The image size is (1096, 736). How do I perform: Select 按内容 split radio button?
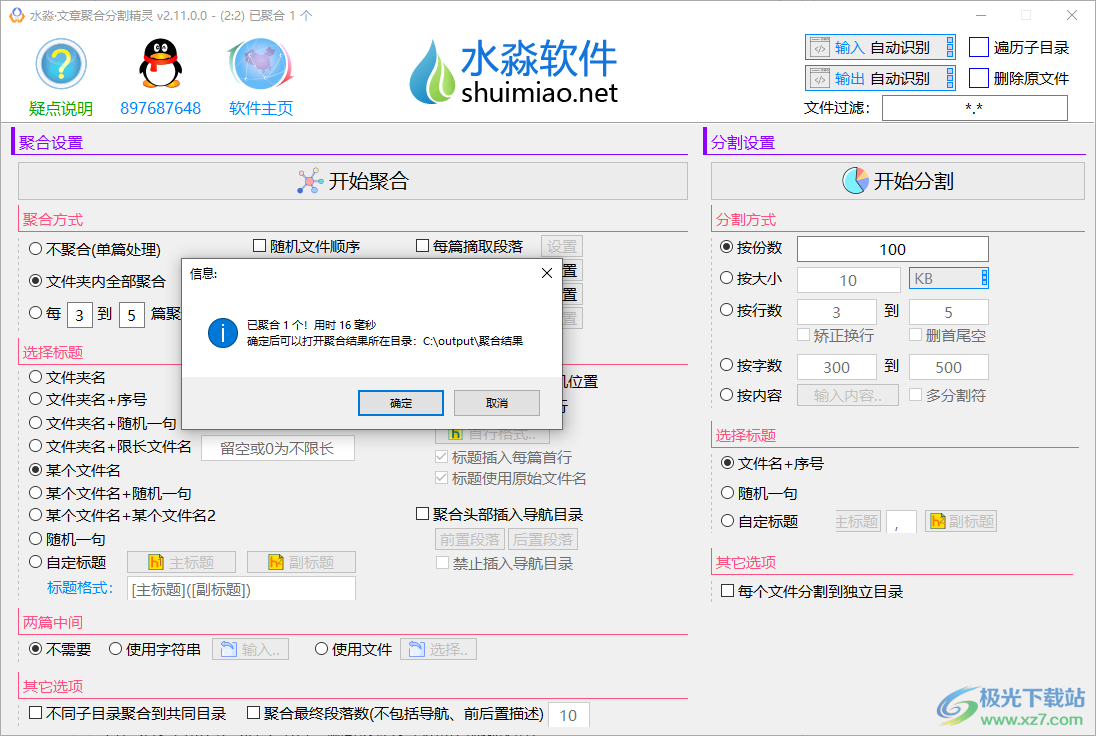[x=727, y=395]
